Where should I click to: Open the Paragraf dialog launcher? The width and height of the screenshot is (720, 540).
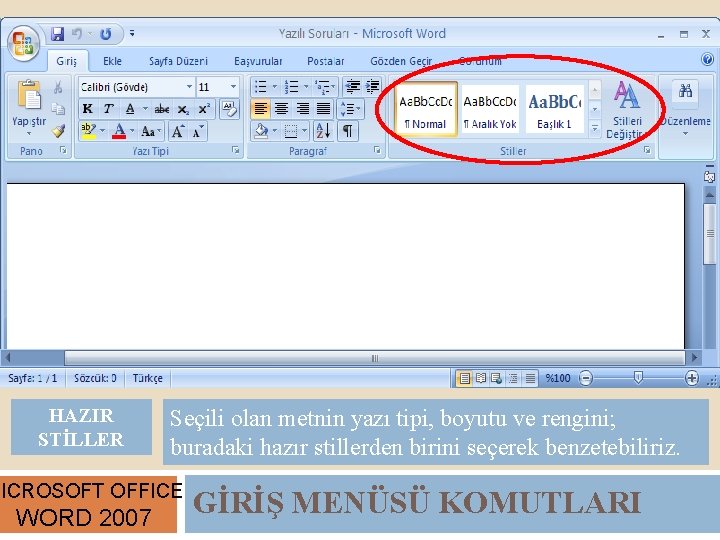tap(377, 150)
